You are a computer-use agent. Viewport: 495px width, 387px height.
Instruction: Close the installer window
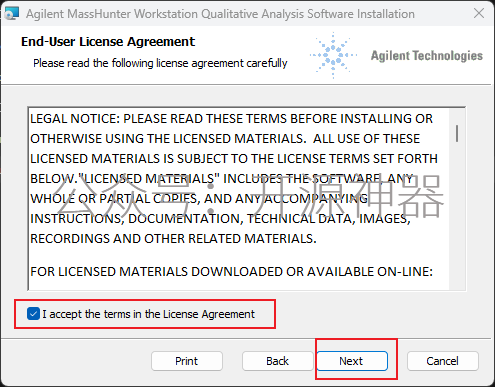pyautogui.click(x=479, y=13)
